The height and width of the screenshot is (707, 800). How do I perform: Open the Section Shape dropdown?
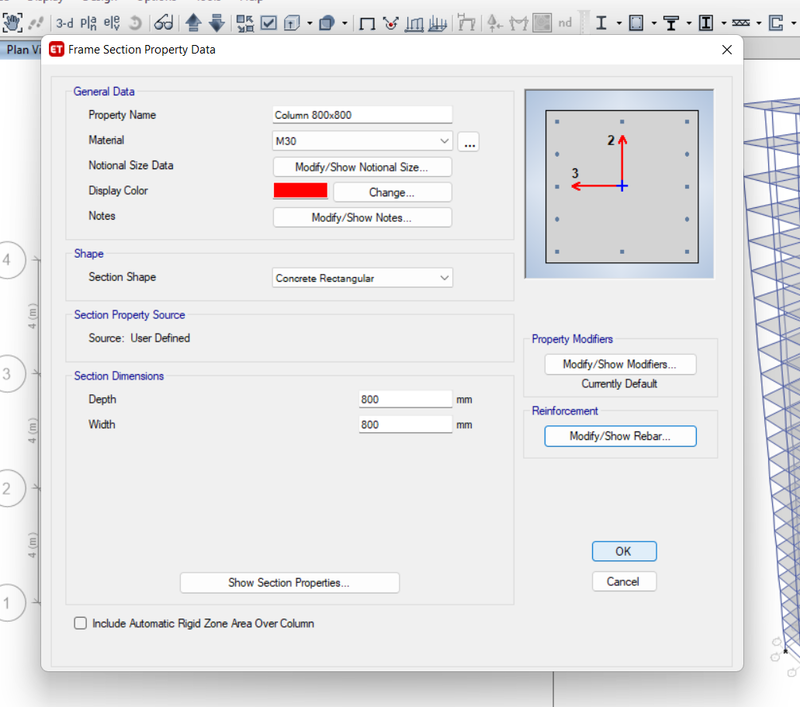(x=362, y=278)
